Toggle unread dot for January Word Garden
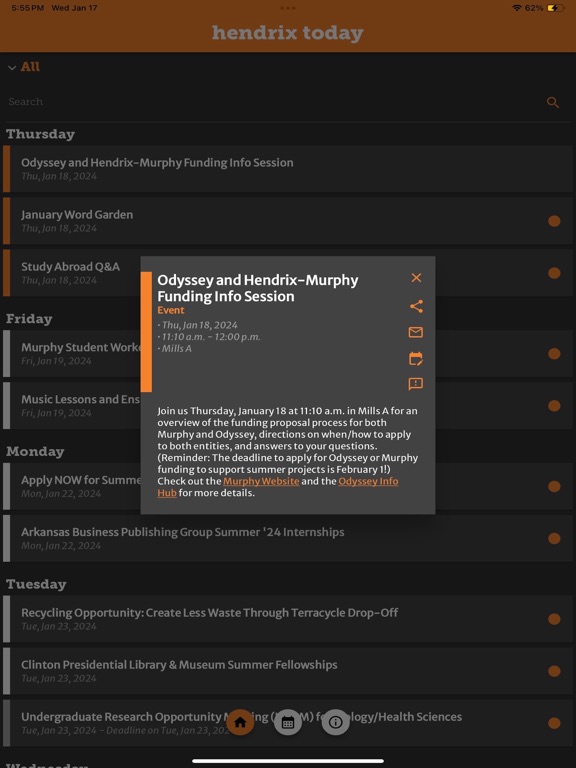576x768 pixels. click(554, 221)
